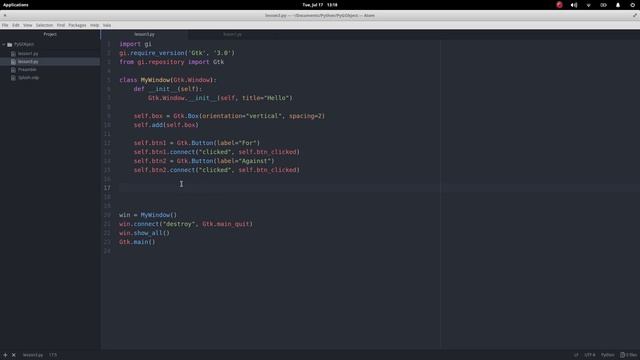Open the File menu
The width and height of the screenshot is (640, 360).
point(5,25)
